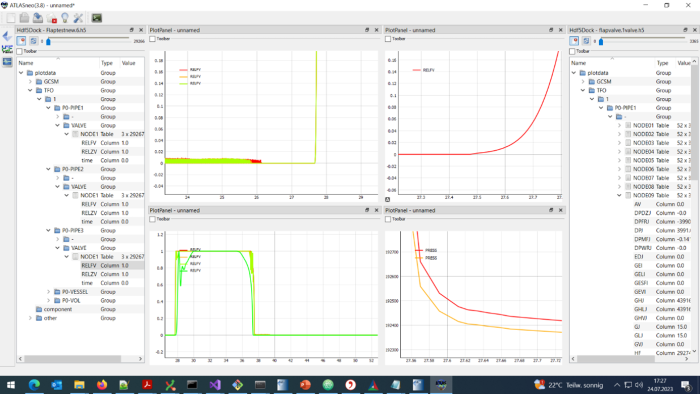Select 'component' group in left tree

point(57,309)
